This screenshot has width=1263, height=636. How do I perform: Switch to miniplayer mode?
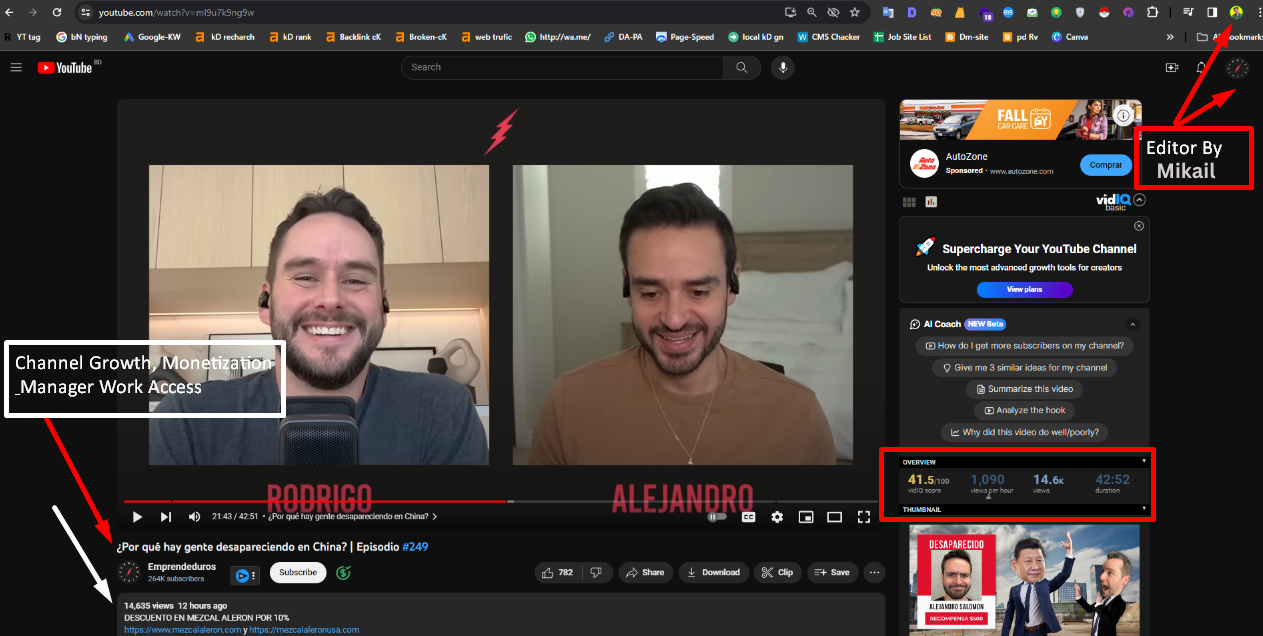click(x=806, y=517)
